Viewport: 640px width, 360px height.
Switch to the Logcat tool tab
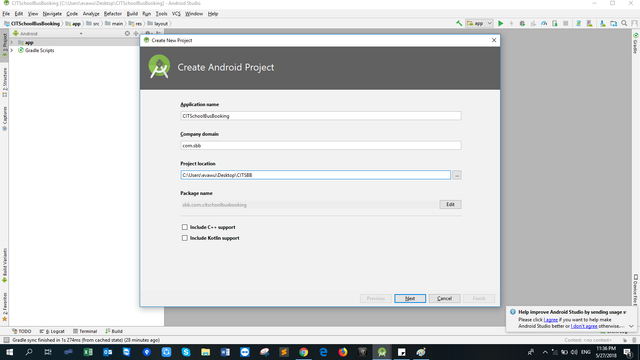pos(52,331)
